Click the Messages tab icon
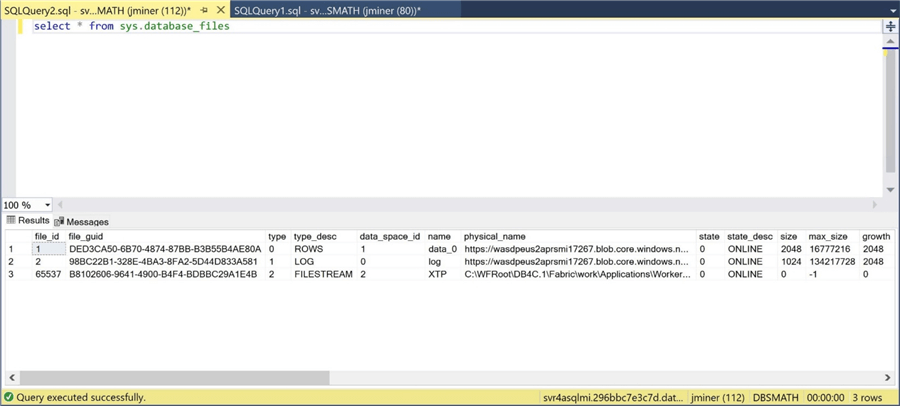This screenshot has height=406, width=900. click(x=59, y=222)
